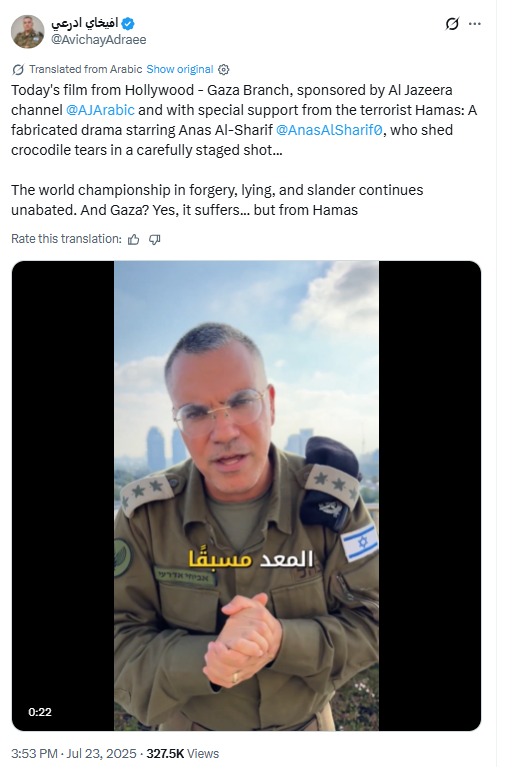Show original Arabic text

tap(180, 69)
